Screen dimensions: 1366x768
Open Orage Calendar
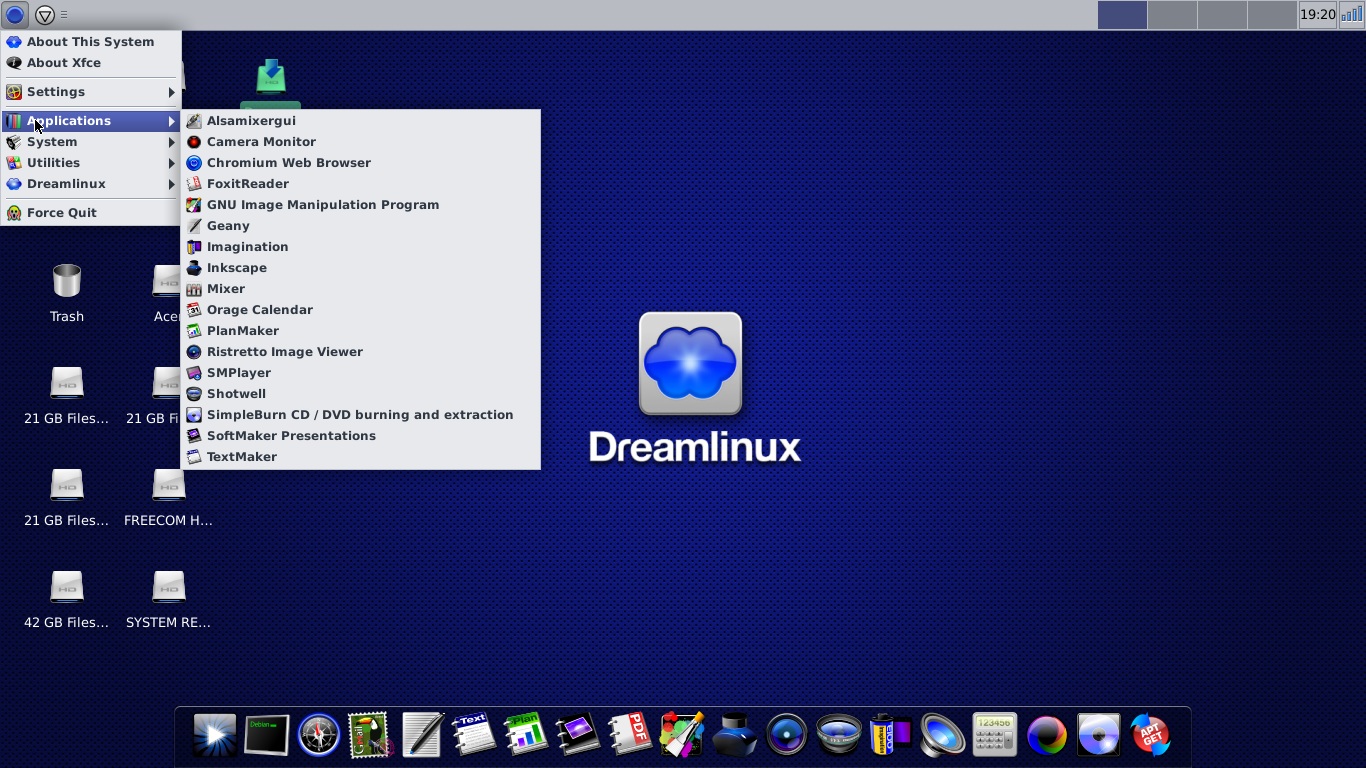point(361,310)
